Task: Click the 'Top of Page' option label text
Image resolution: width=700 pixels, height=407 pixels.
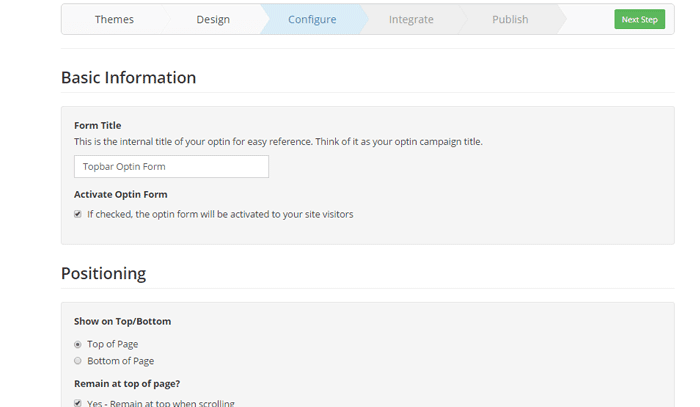Action: [113, 344]
